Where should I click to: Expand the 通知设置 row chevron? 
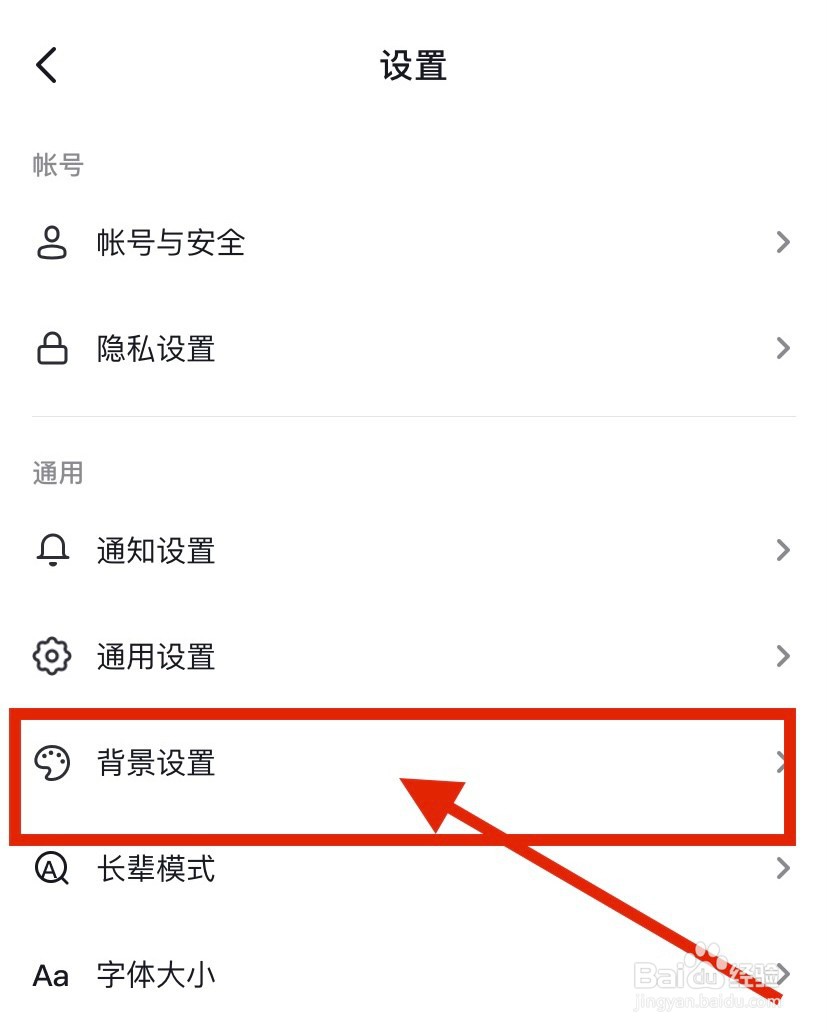point(782,550)
